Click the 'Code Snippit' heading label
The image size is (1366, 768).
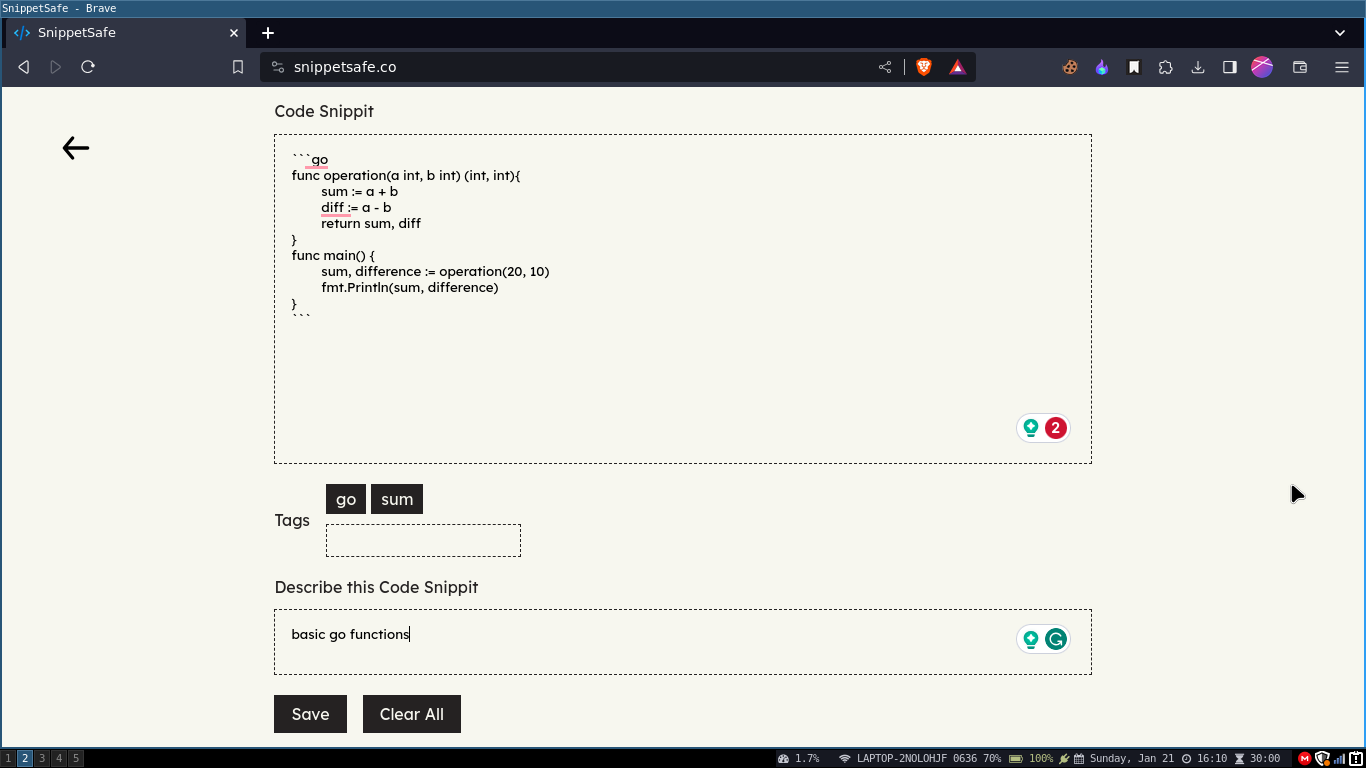[x=324, y=111]
